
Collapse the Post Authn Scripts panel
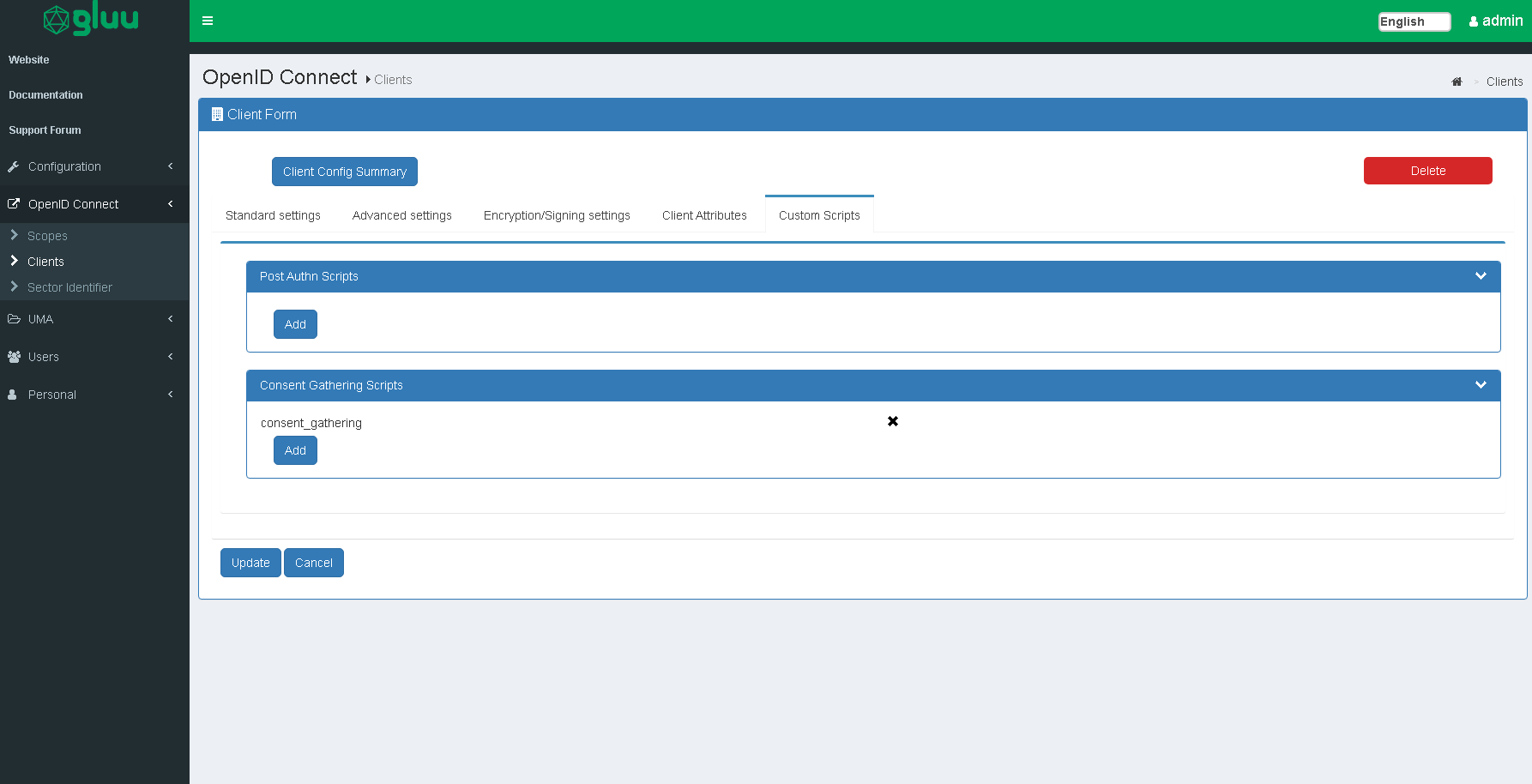pyautogui.click(x=1481, y=276)
